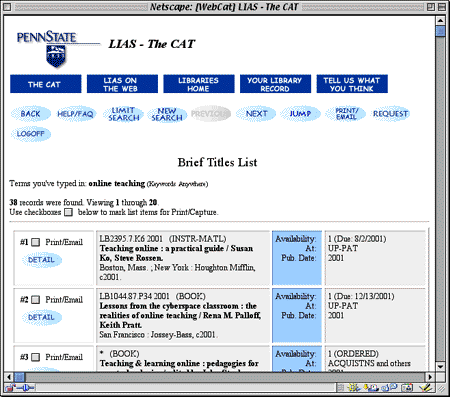Click the connection status icon in status bar
Image resolution: width=450 pixels, height=397 pixels.
click(25, 388)
